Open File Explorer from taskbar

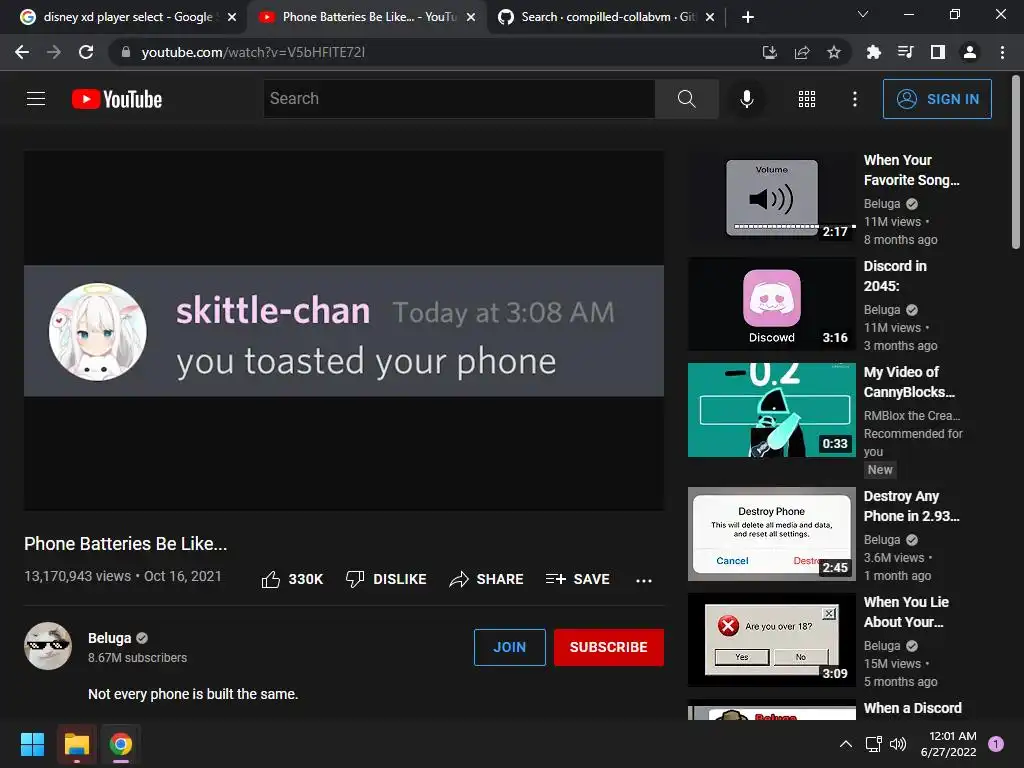pos(76,744)
